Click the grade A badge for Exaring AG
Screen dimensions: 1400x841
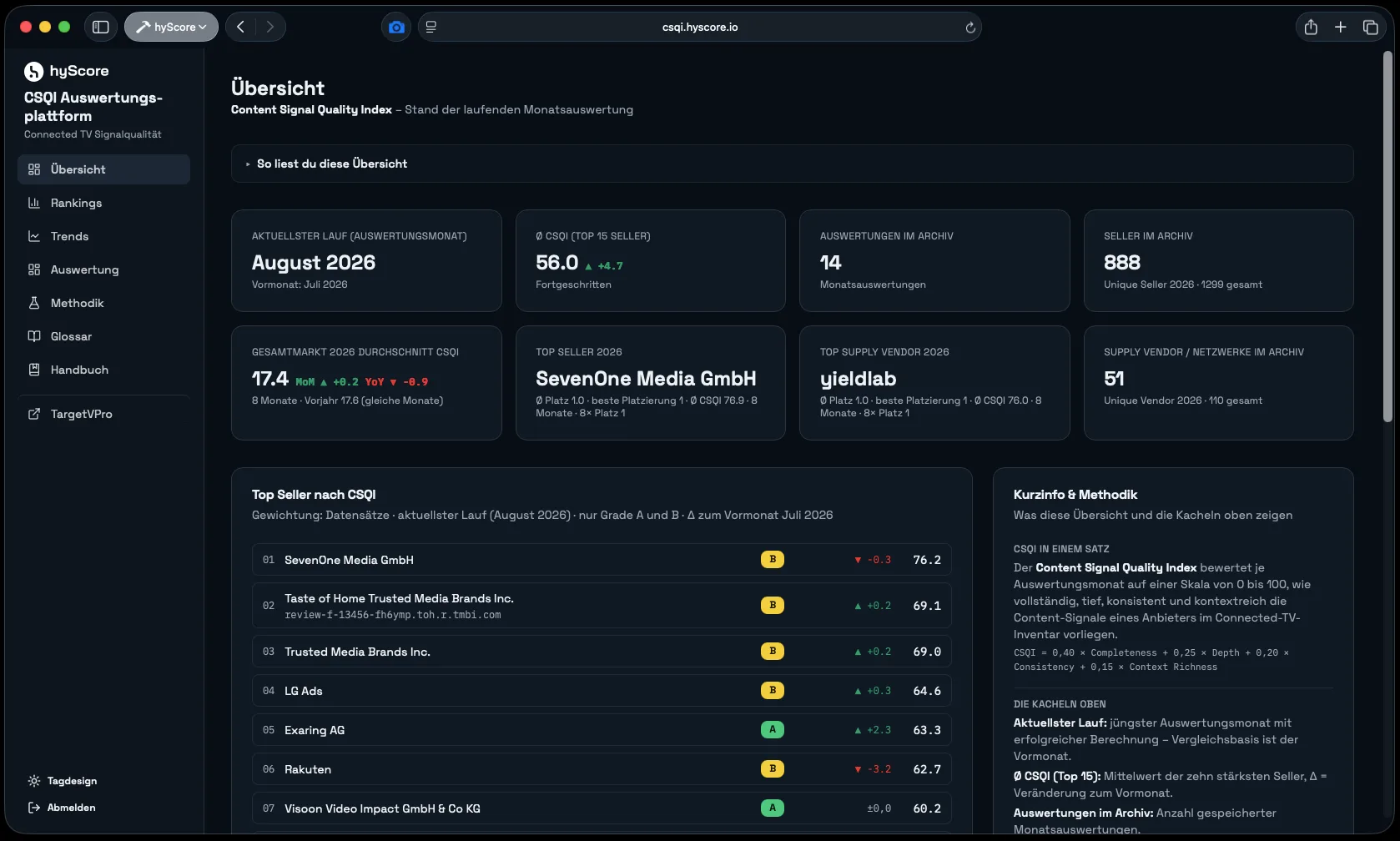(773, 729)
